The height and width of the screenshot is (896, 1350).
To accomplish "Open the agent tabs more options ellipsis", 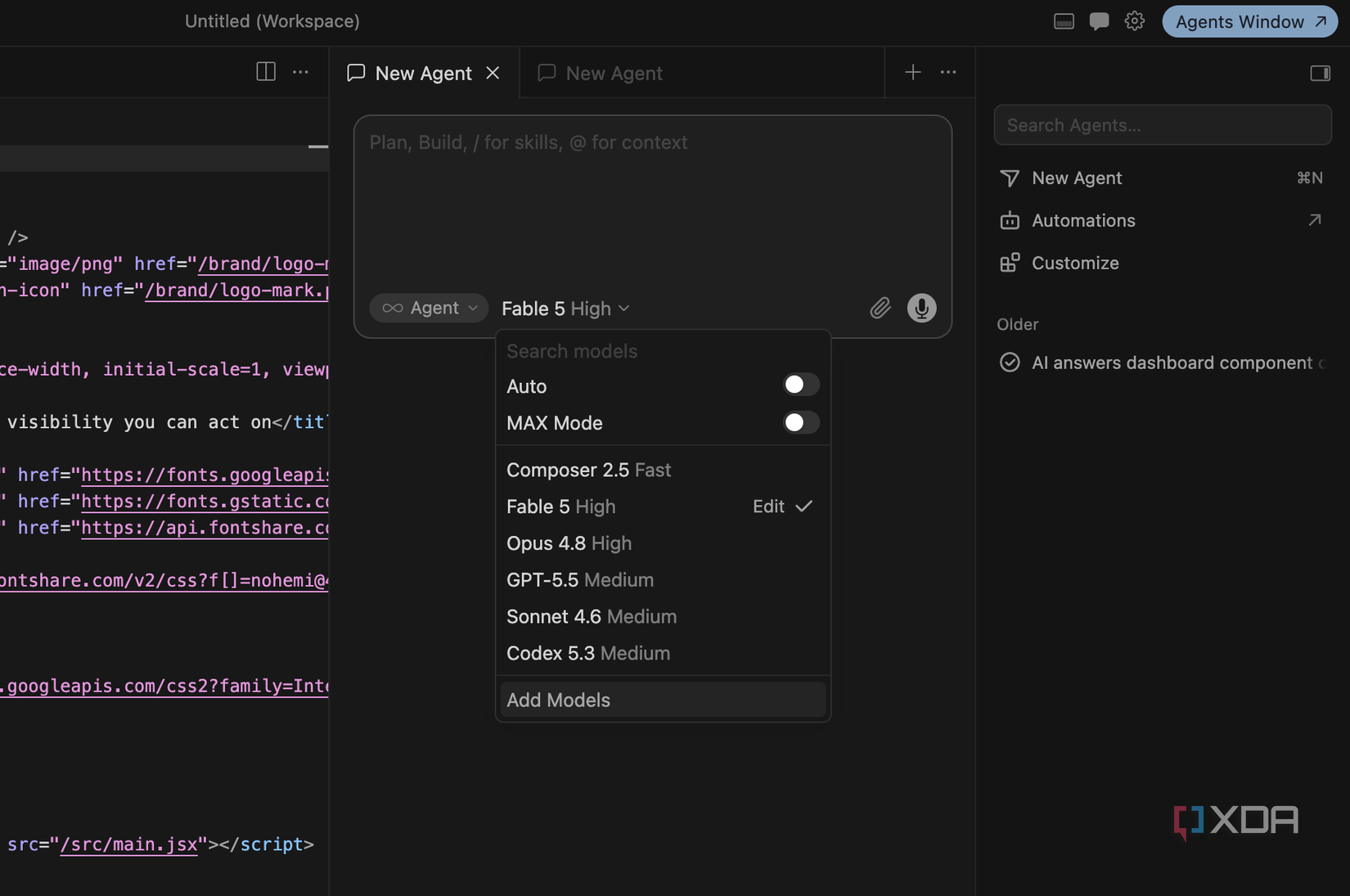I will click(x=948, y=72).
